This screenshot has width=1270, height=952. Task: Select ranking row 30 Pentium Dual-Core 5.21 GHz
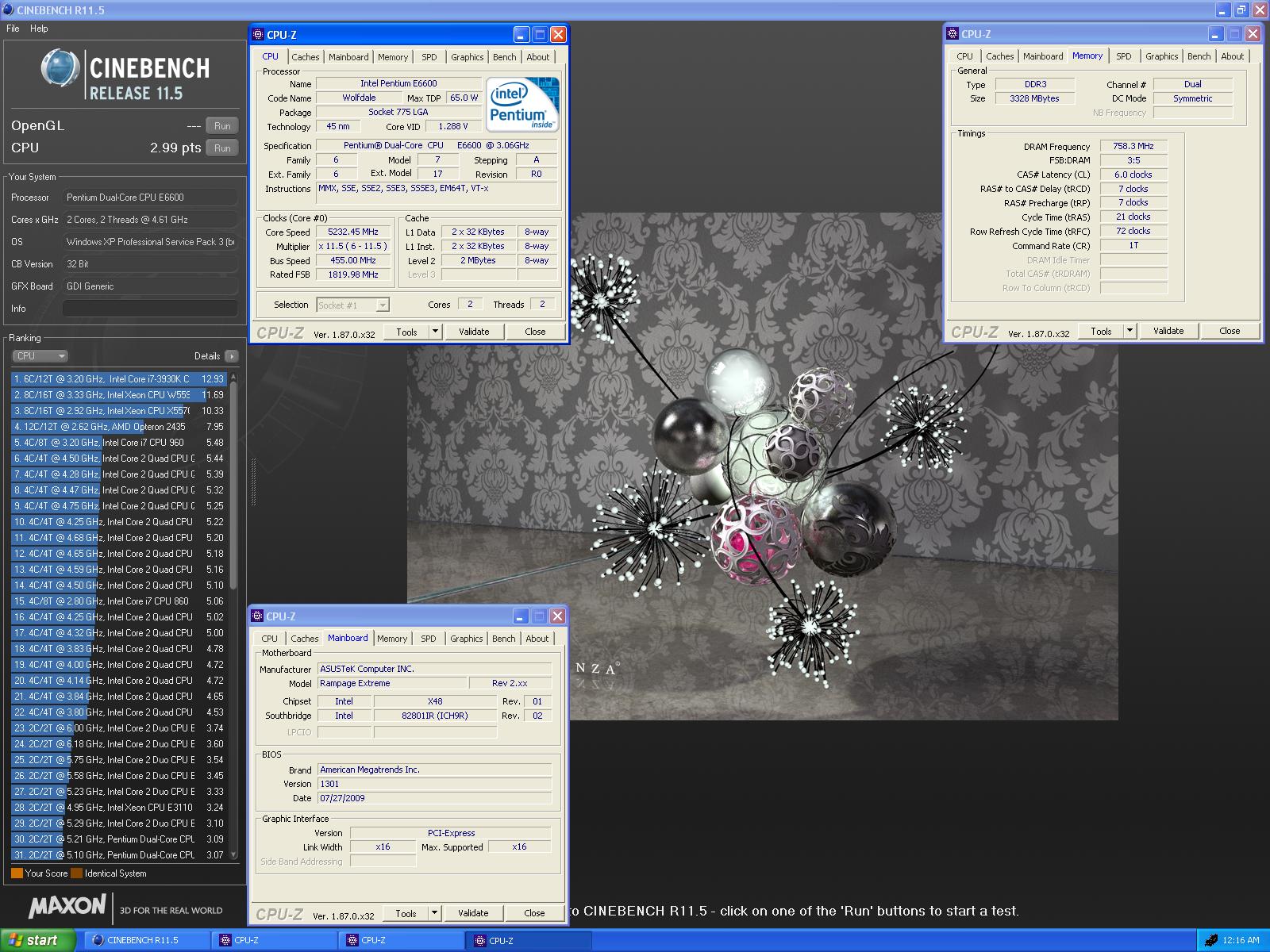(119, 839)
